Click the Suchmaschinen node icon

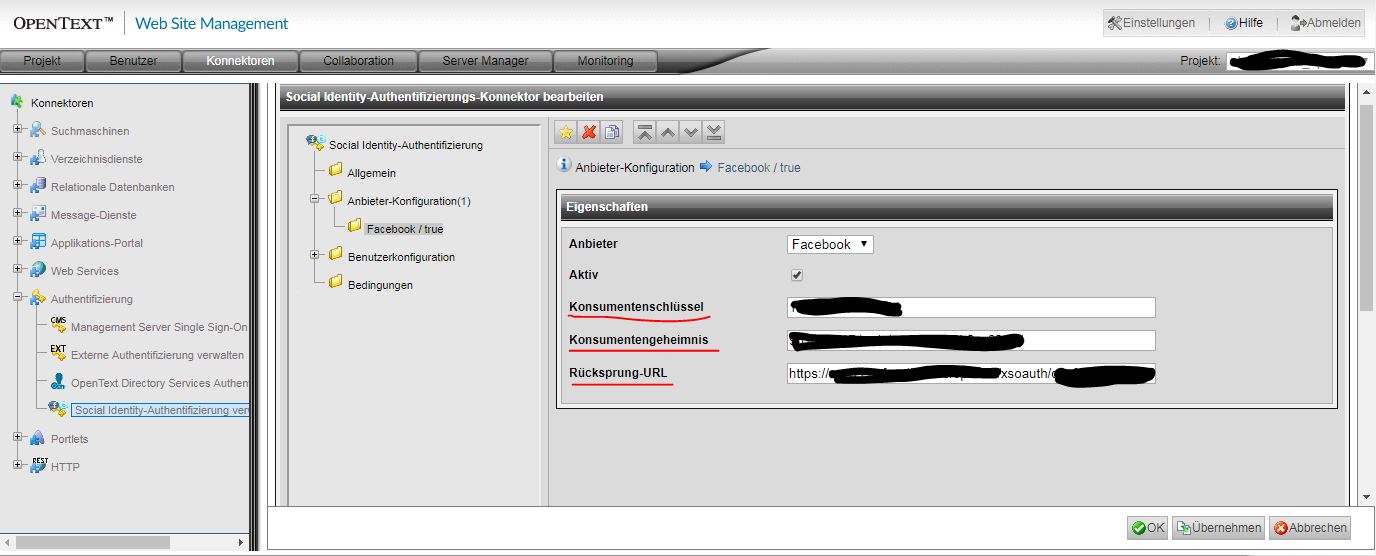click(38, 130)
